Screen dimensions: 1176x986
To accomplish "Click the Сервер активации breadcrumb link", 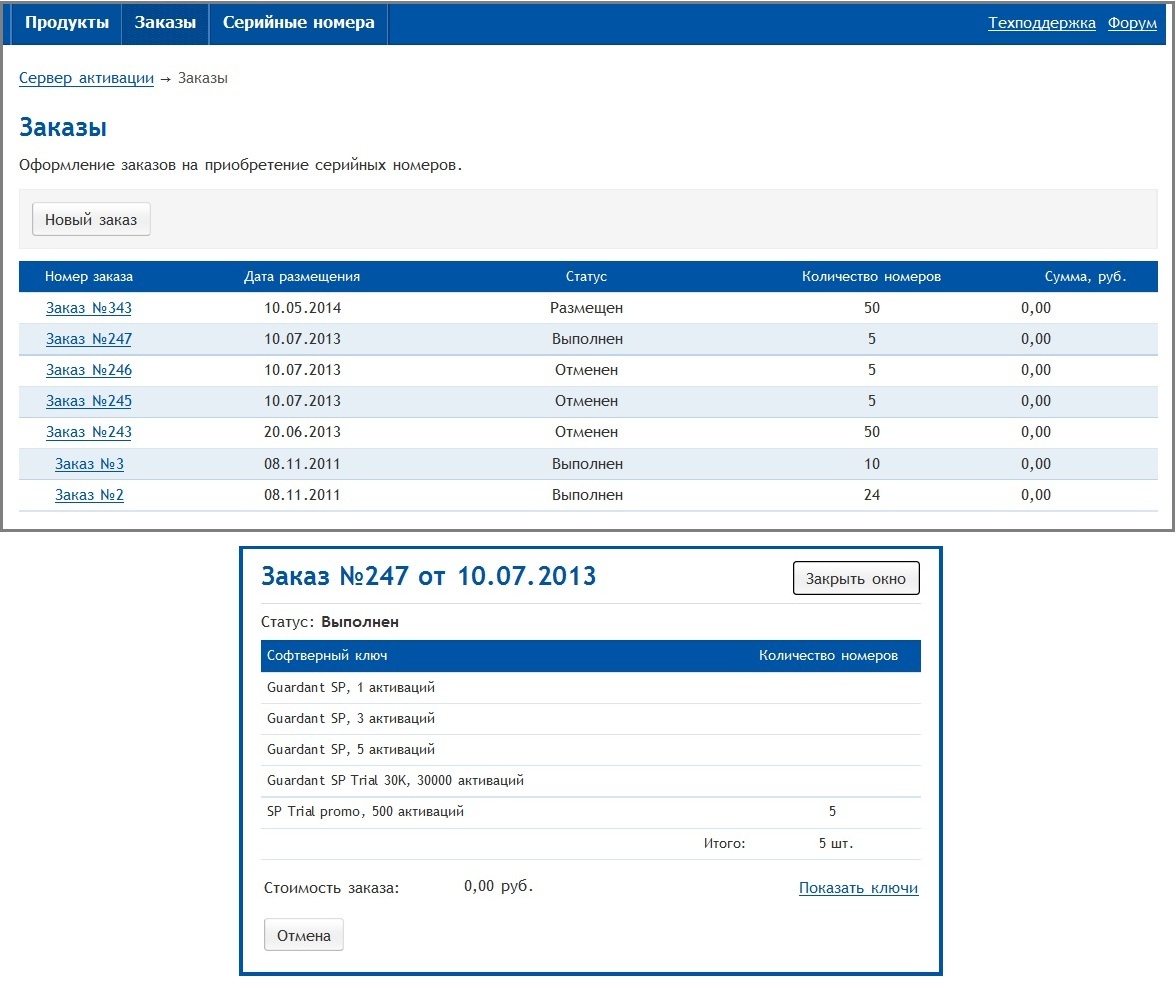I will [86, 78].
